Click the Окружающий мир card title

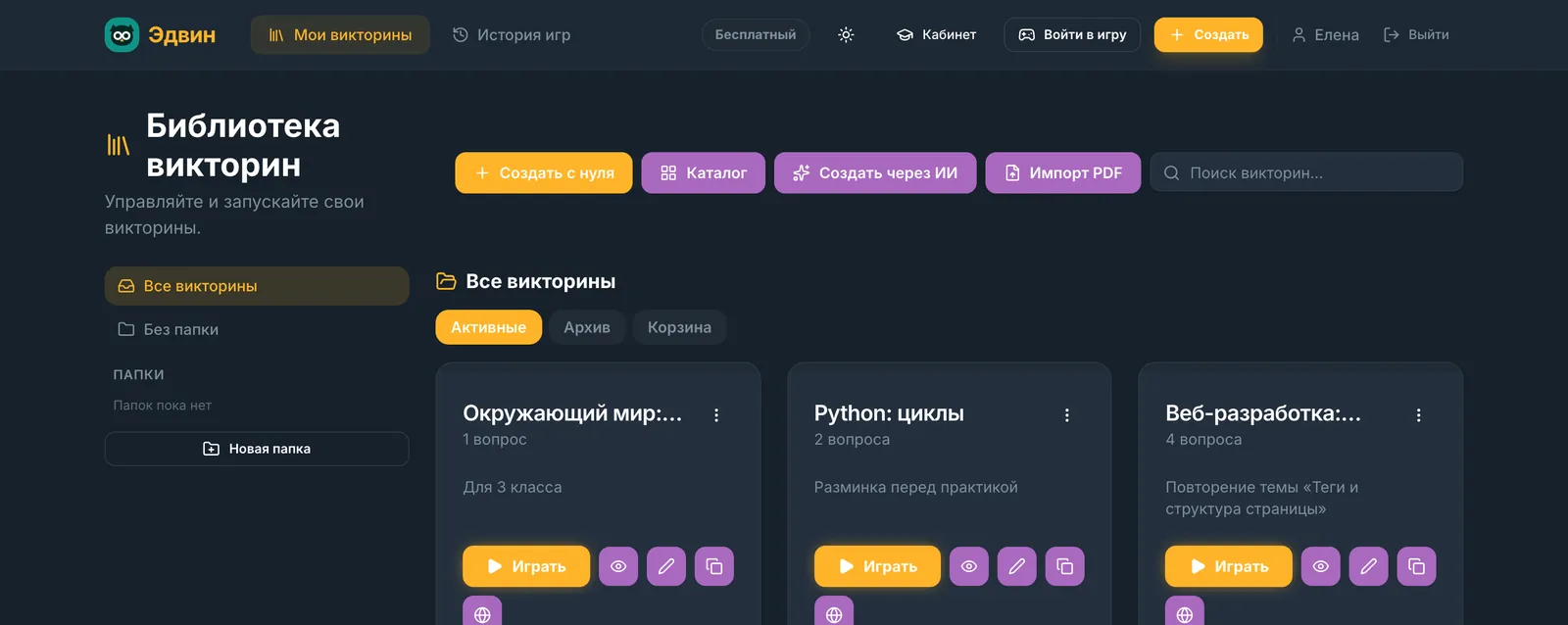572,413
